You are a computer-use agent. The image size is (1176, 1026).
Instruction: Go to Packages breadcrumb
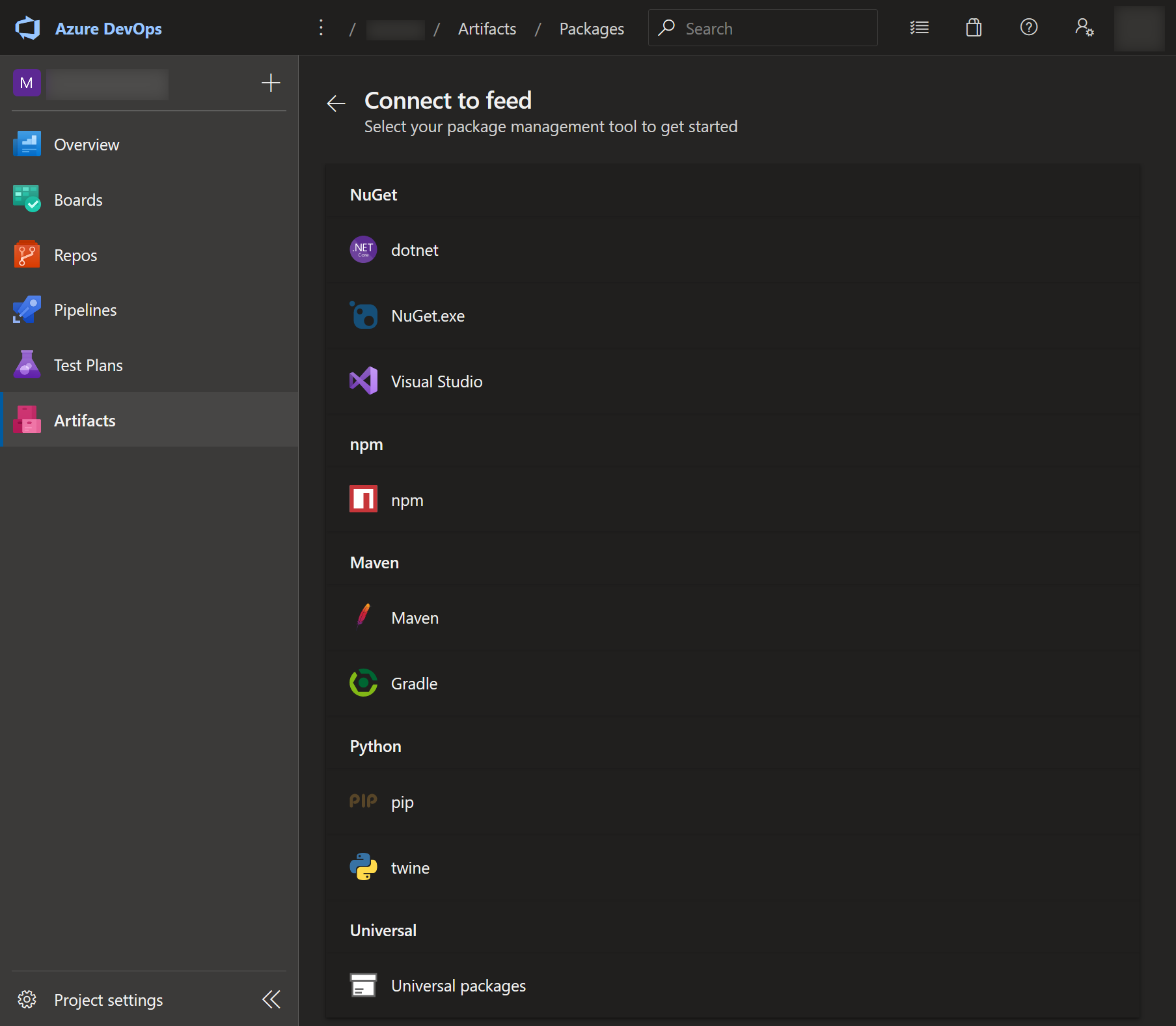click(592, 29)
